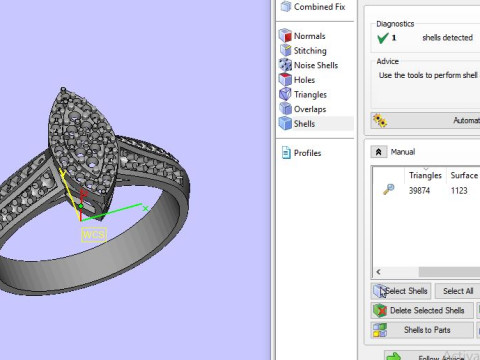Click the Noise Shells icon
The height and width of the screenshot is (360, 480).
285,65
